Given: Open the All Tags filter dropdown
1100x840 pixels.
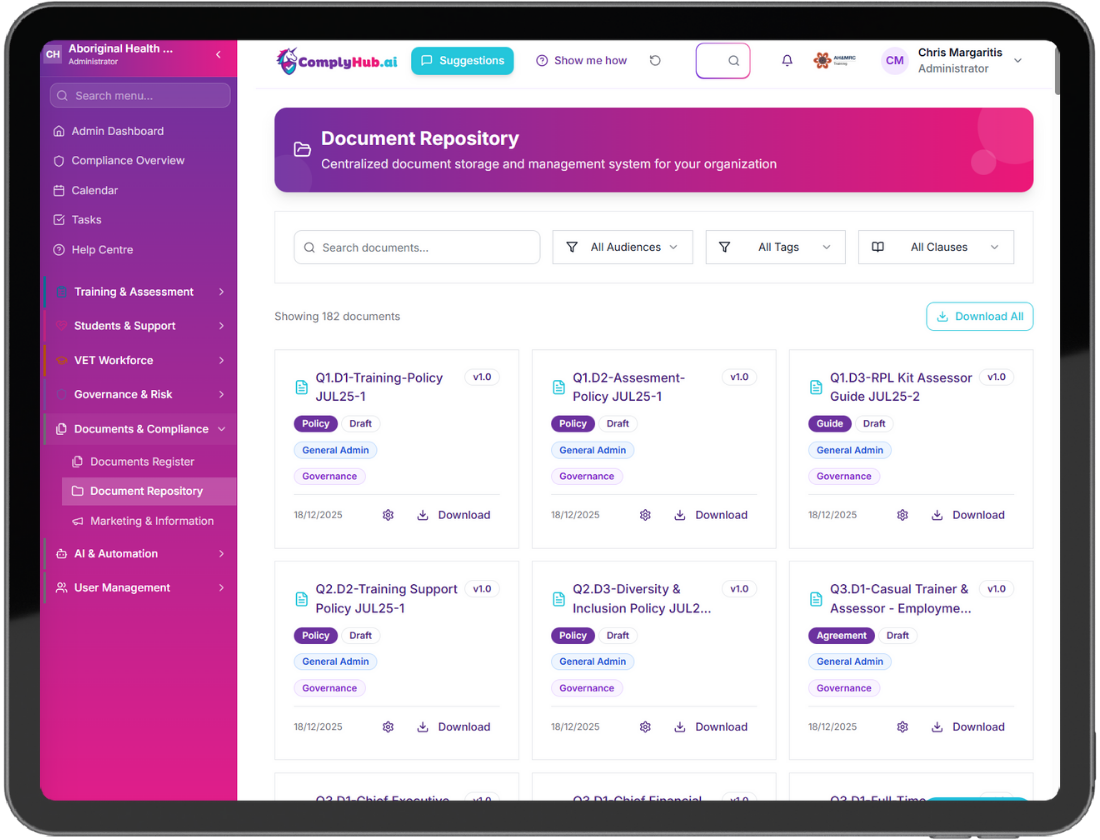Looking at the screenshot, I should (x=775, y=247).
